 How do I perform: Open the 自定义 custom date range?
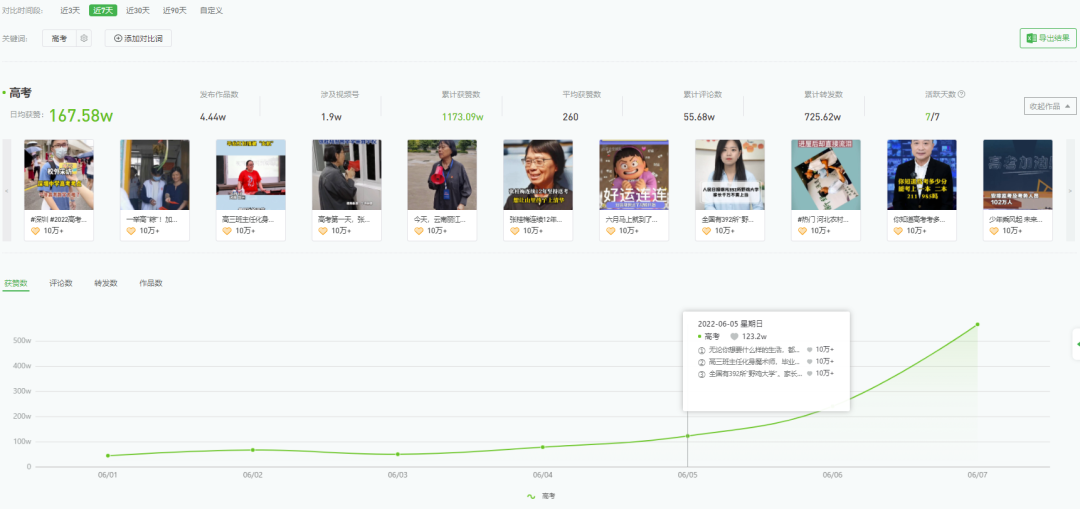[211, 10]
